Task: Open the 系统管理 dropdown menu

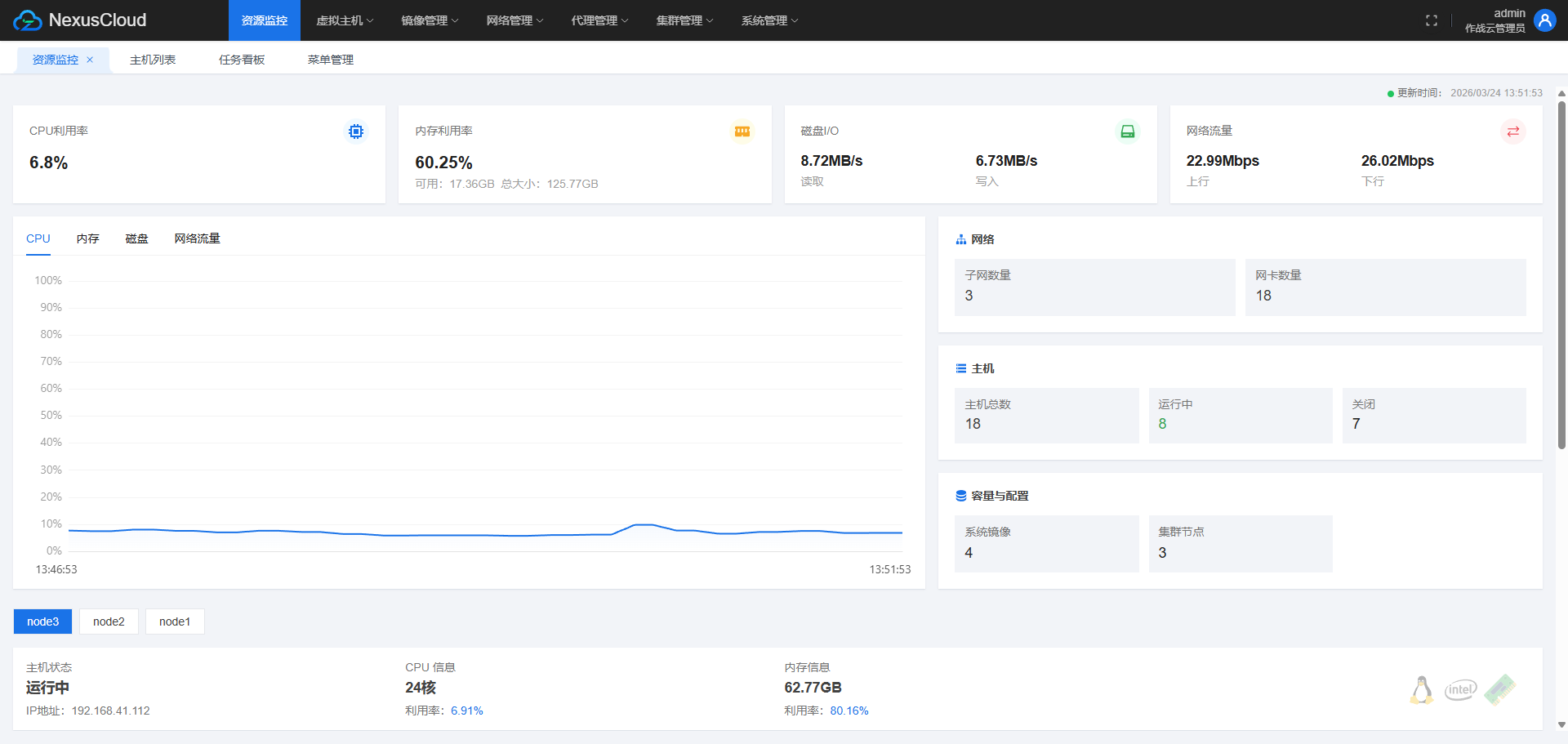Action: pos(769,20)
